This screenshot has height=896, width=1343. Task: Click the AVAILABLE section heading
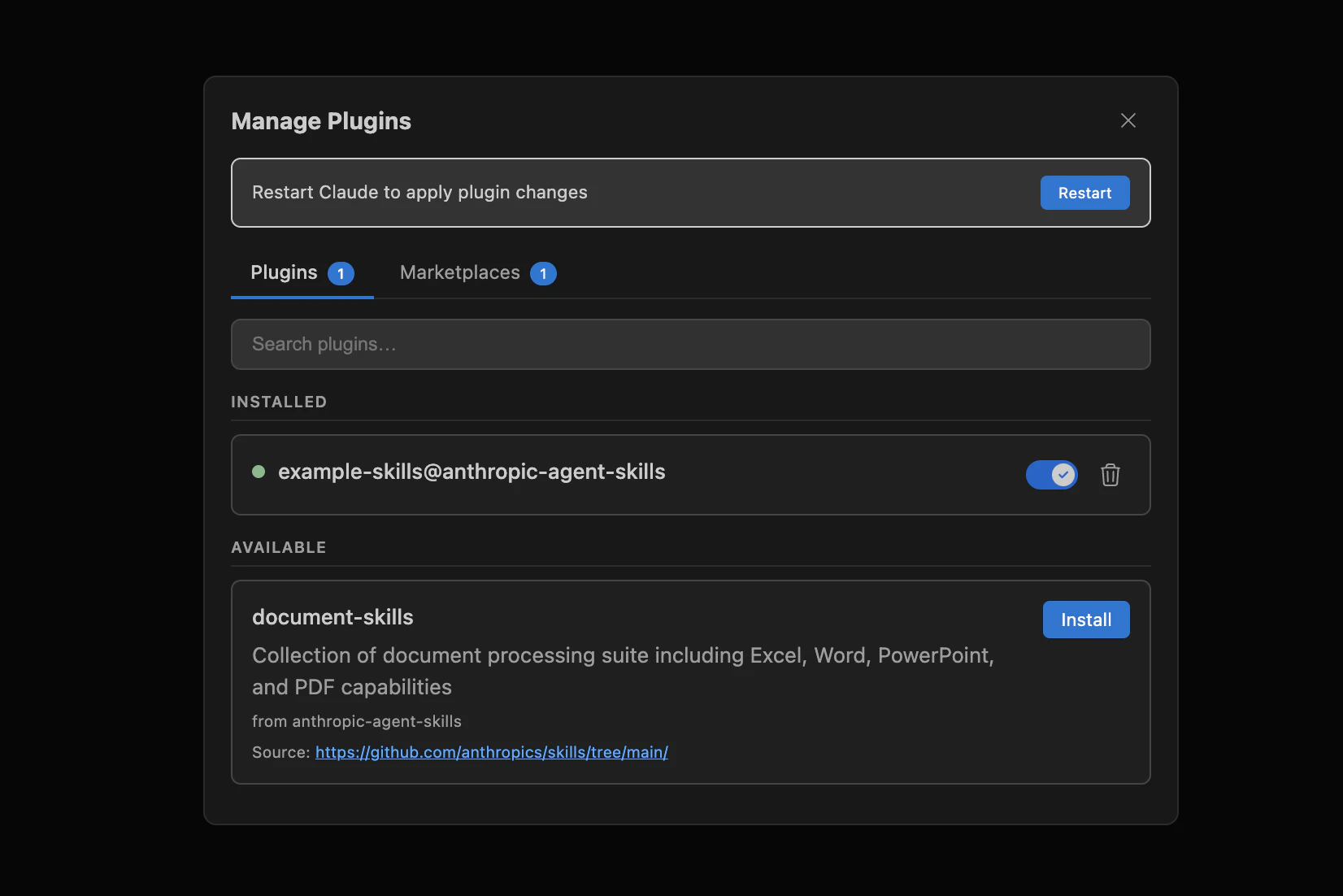point(279,547)
